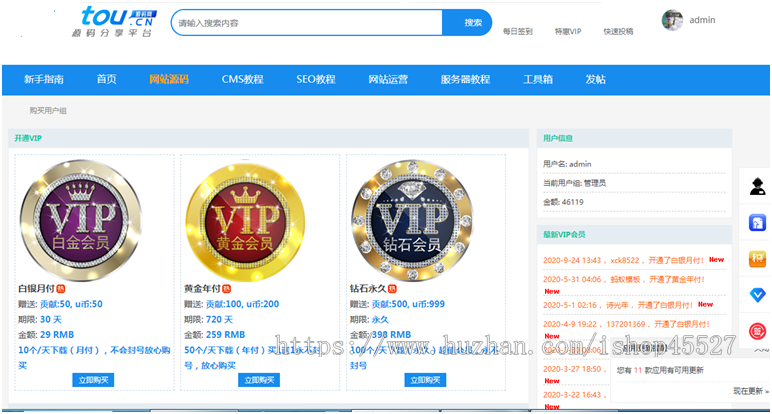Open the 发帖 nav item
The image size is (772, 414).
595,79
